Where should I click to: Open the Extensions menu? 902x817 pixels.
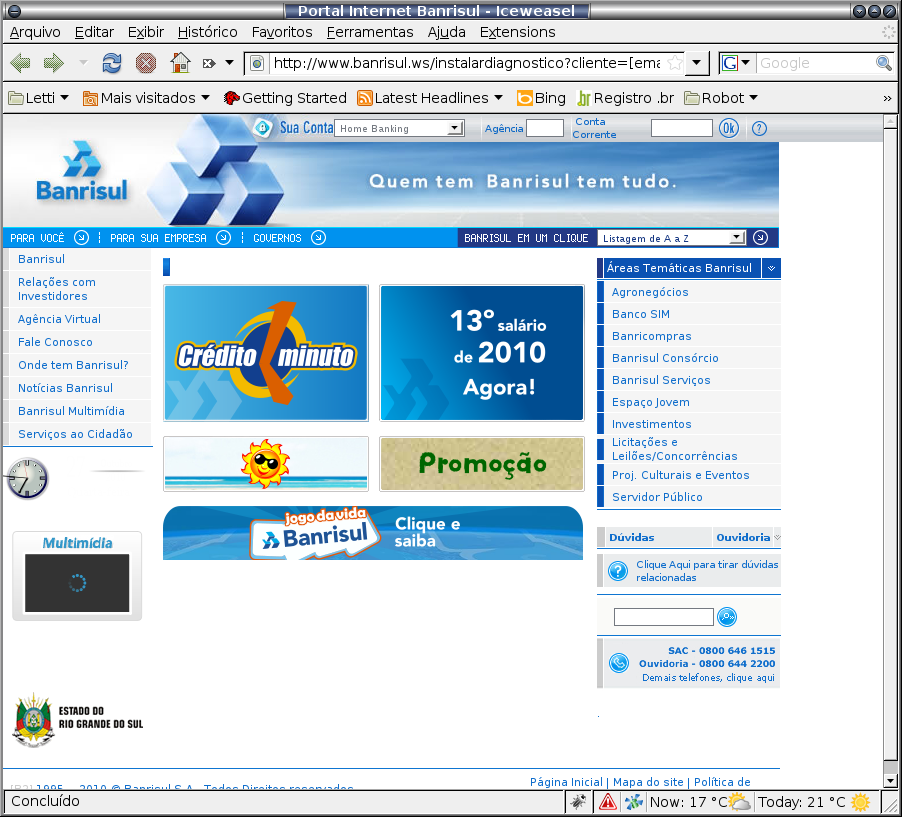point(518,32)
